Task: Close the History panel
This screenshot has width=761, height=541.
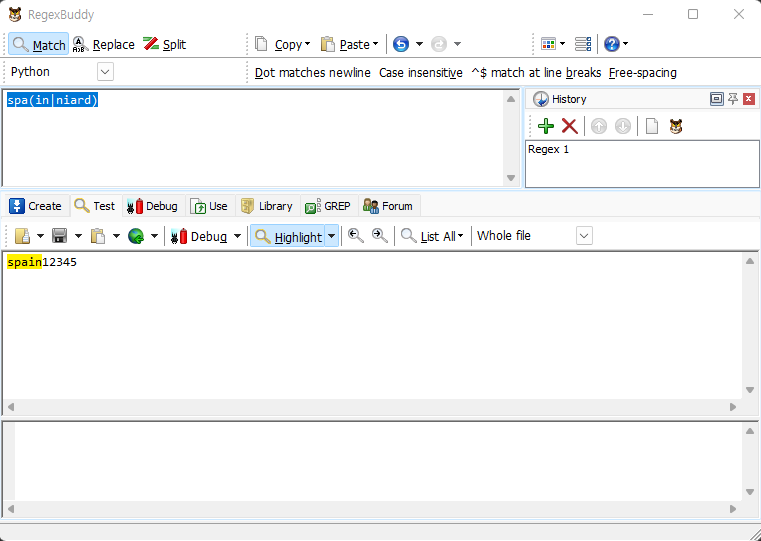Action: point(749,99)
